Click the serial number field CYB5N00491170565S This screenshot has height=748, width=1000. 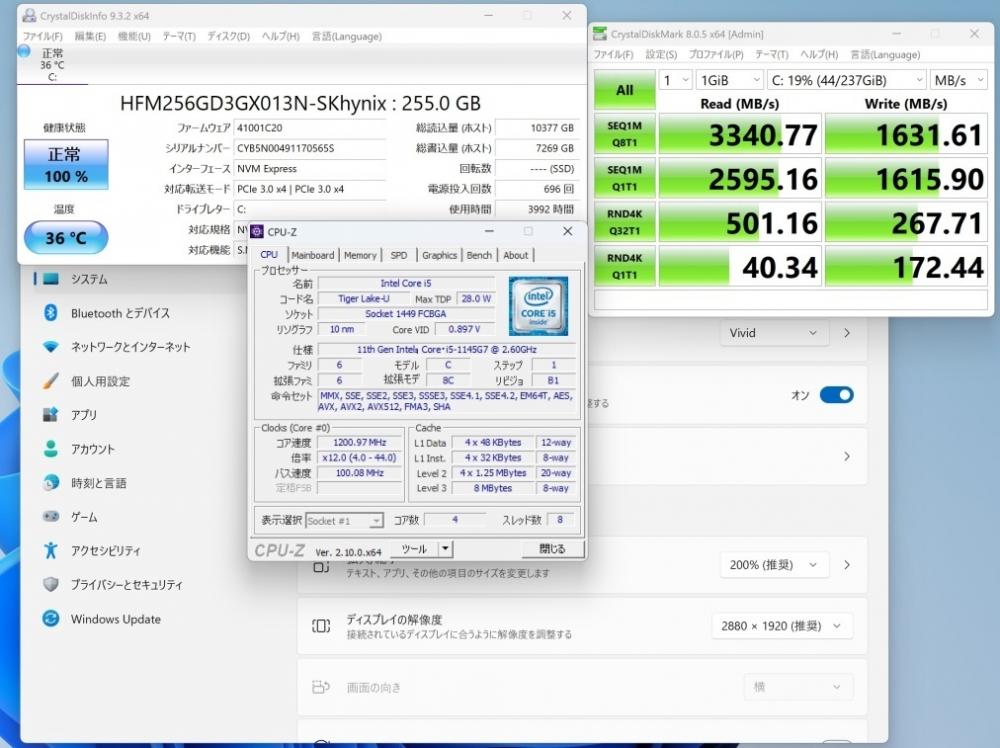click(309, 148)
